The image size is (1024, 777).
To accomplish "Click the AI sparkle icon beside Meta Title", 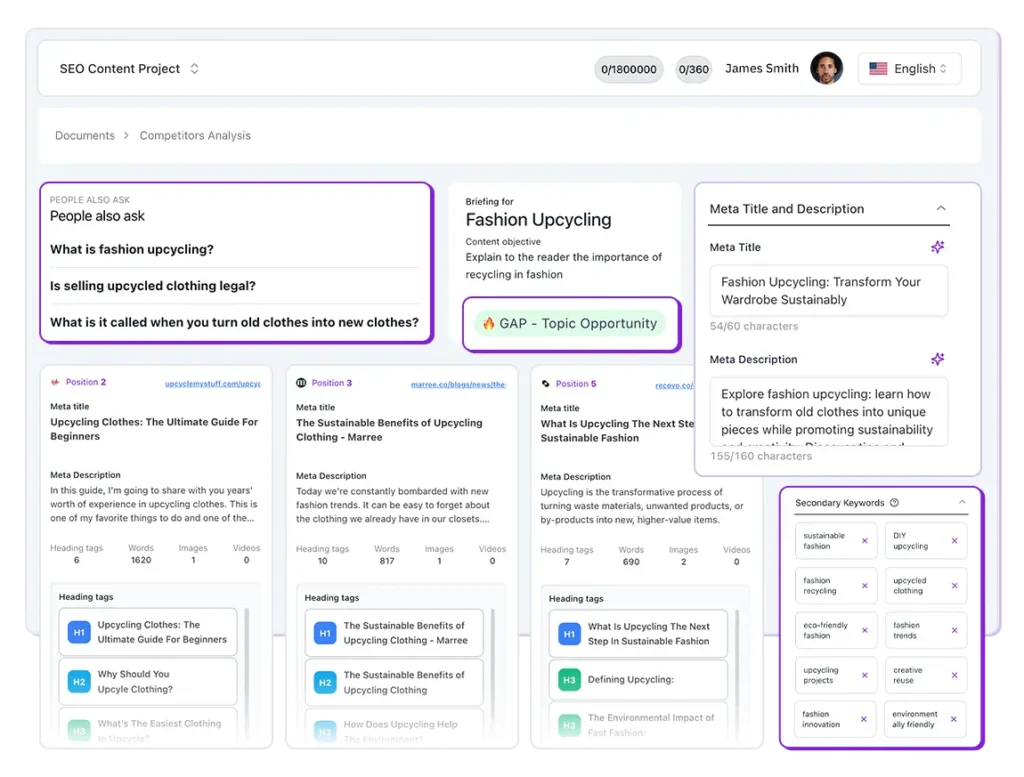I will coord(937,248).
